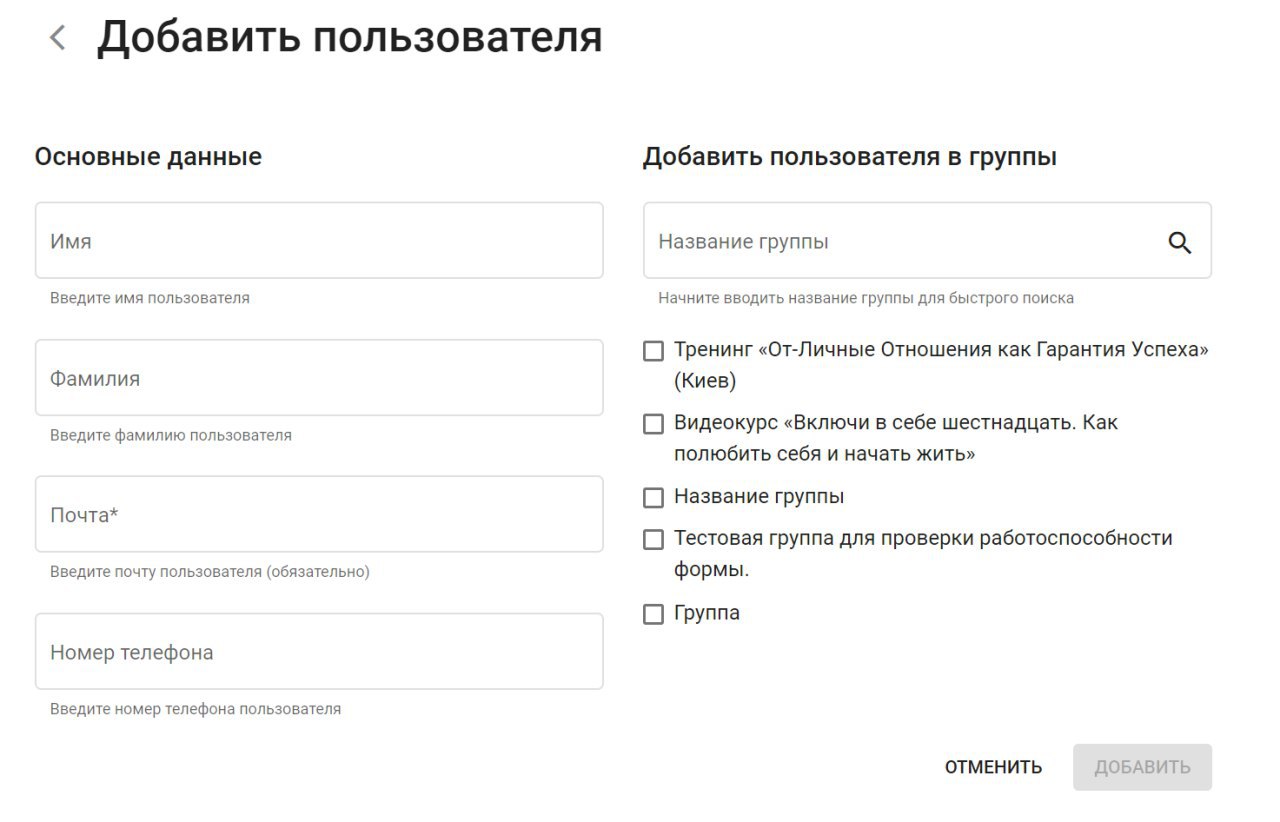Click into the Фамилия field

pyautogui.click(x=319, y=378)
